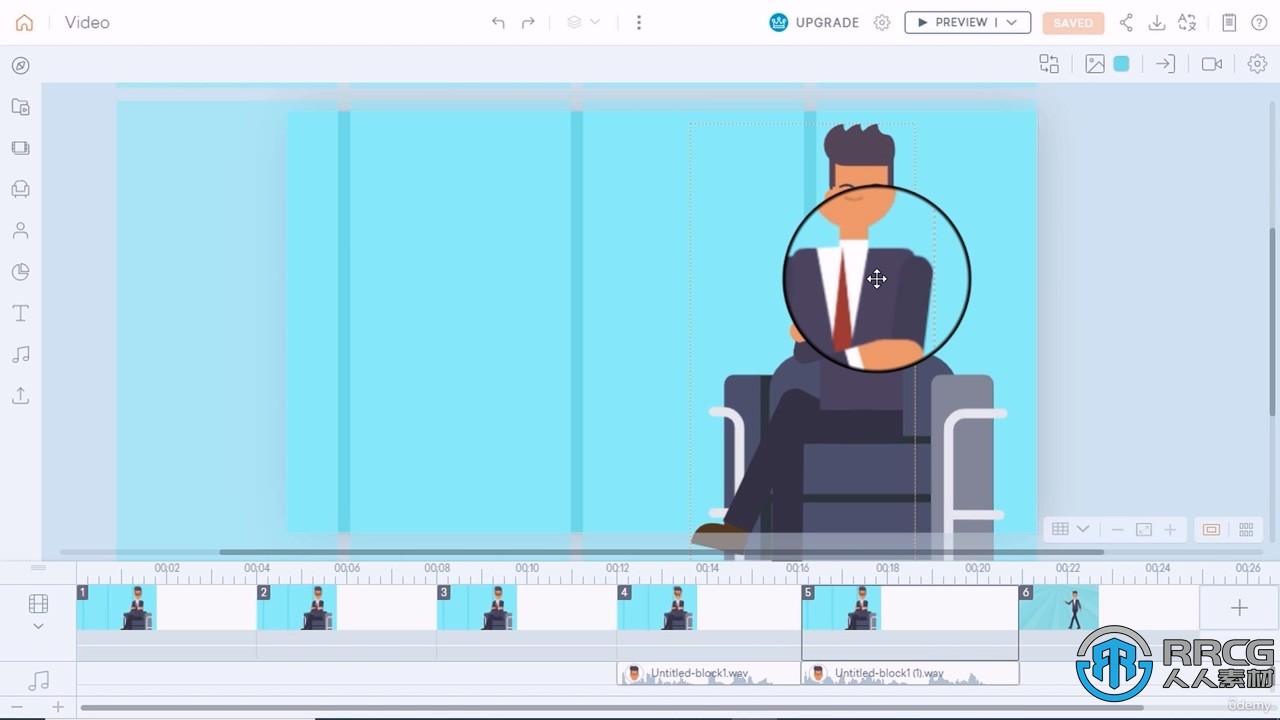Switch to the single scene timeline view
Image resolution: width=1280 pixels, height=720 pixels.
click(x=1211, y=529)
